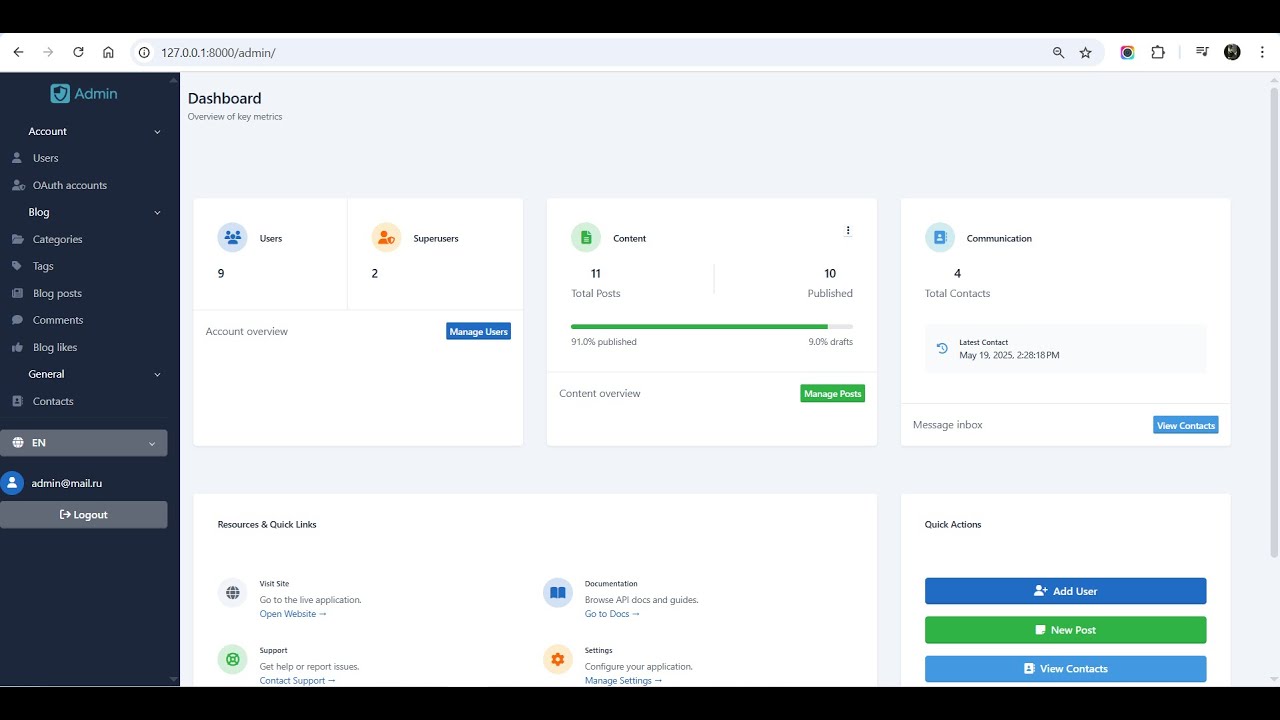Image resolution: width=1280 pixels, height=720 pixels.
Task: Expand the General sidebar section
Action: 157,374
